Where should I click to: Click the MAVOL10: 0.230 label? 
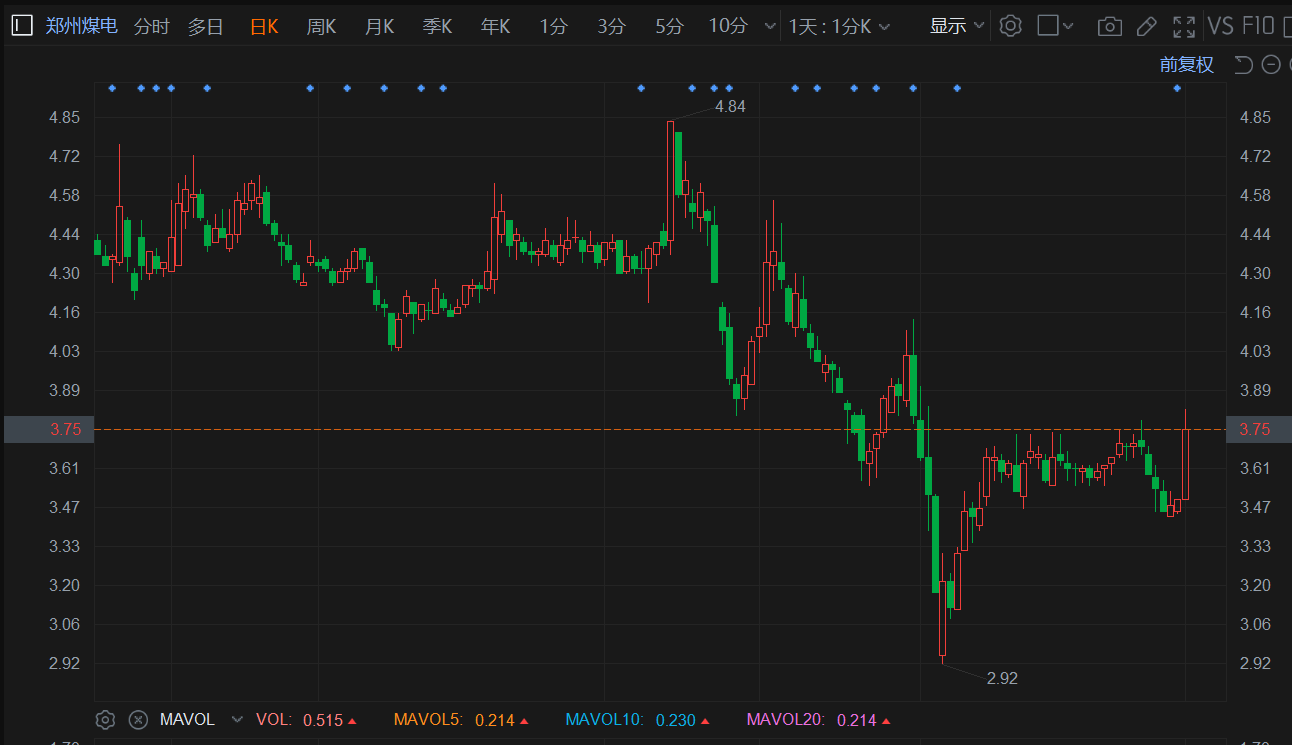click(637, 719)
